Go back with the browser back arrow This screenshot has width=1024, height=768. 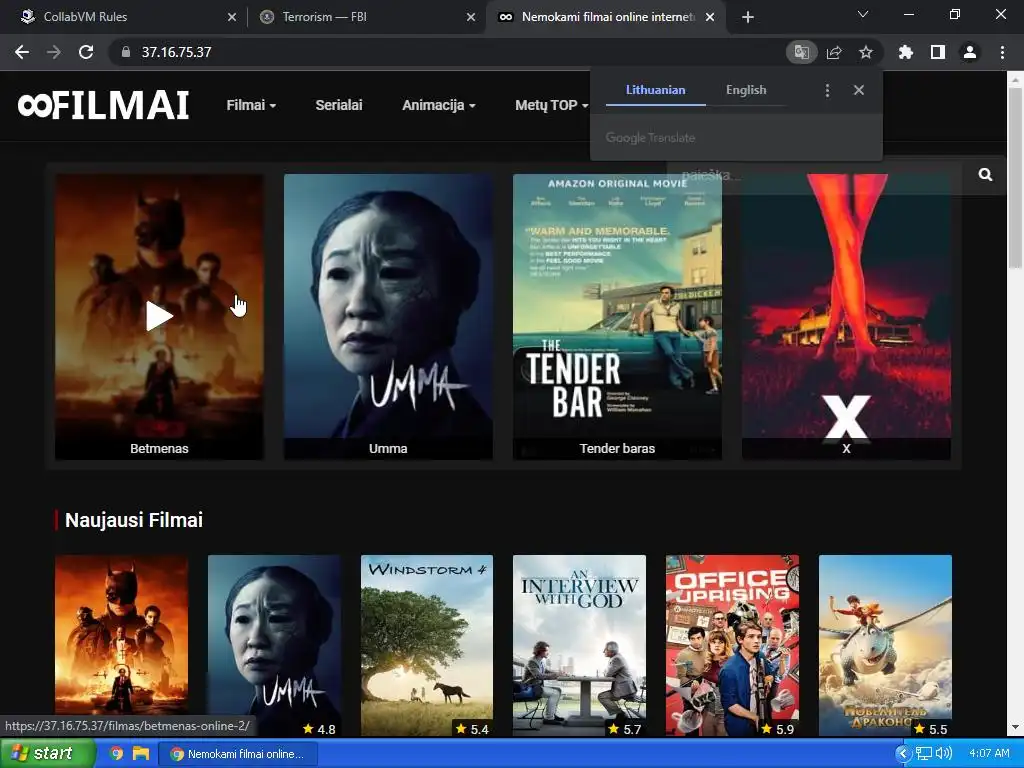(22, 52)
